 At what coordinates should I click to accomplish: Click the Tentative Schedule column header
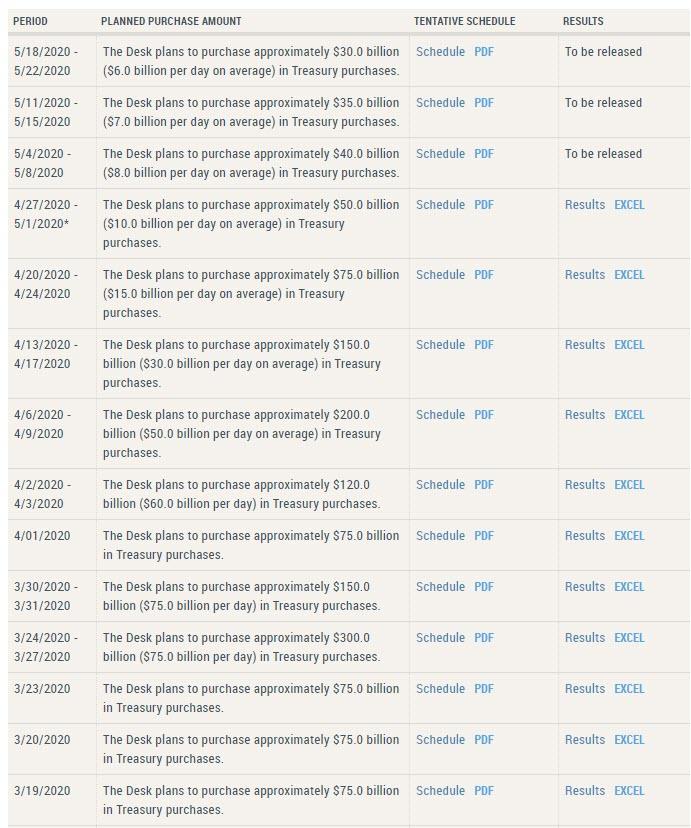[x=464, y=21]
